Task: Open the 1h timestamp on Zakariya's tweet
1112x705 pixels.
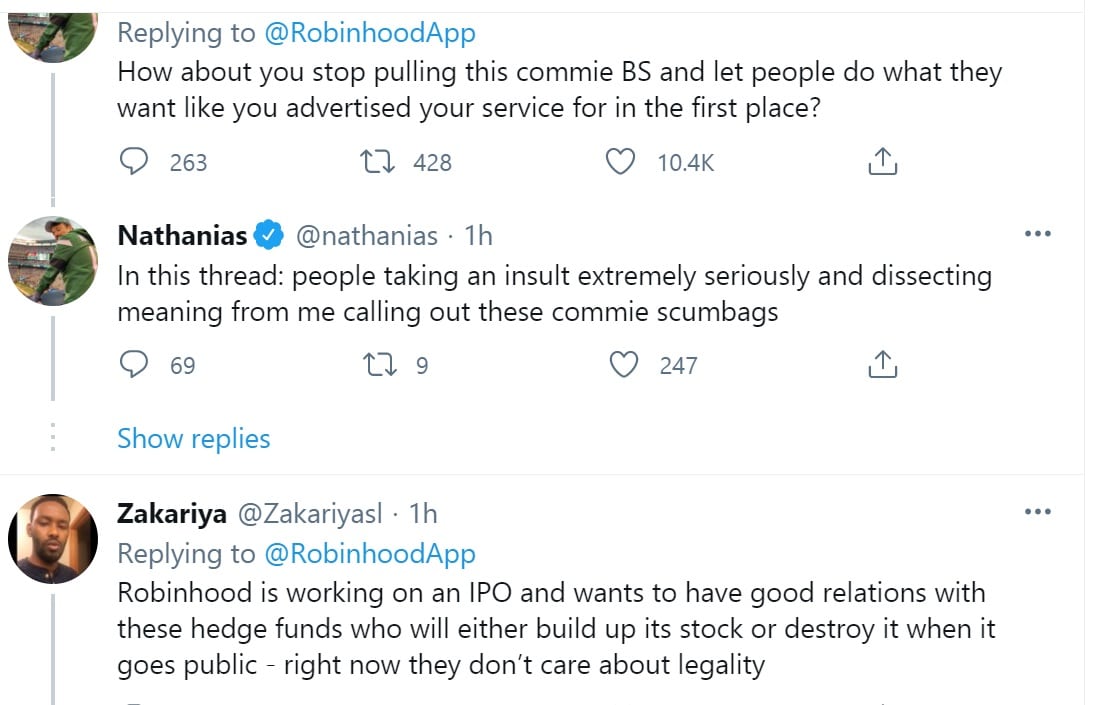Action: point(423,513)
